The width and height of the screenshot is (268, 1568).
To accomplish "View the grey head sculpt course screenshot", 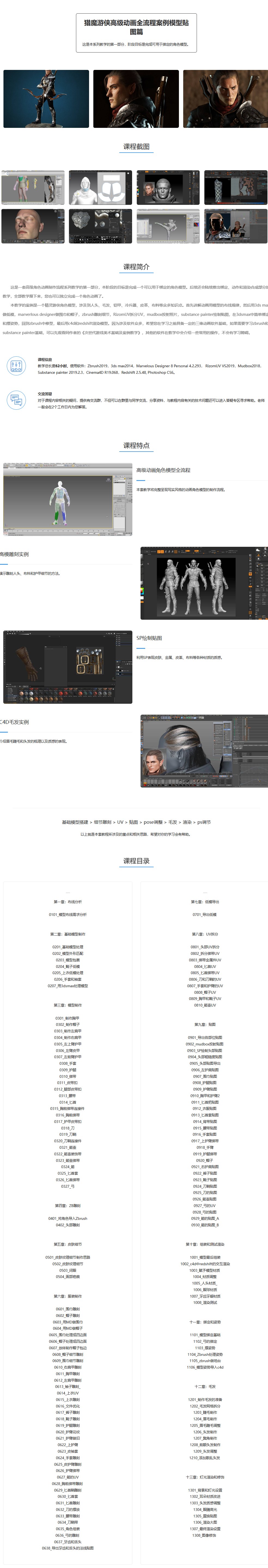I will [x=168, y=187].
